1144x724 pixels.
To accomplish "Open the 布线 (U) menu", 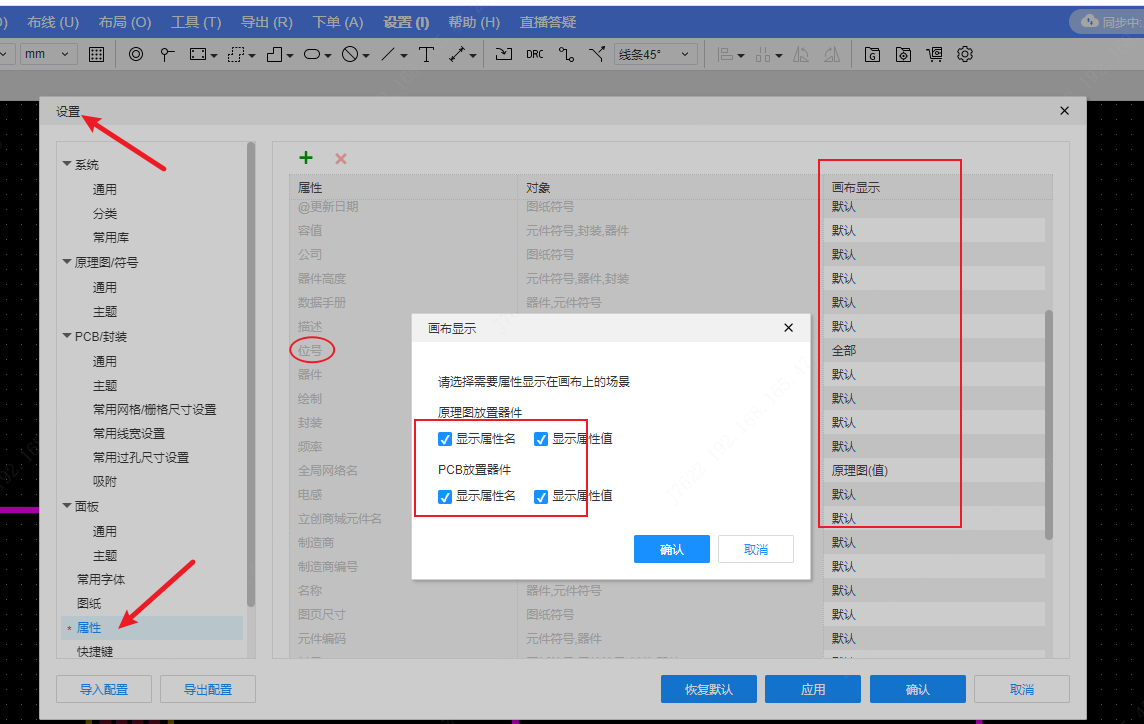I will [x=53, y=22].
